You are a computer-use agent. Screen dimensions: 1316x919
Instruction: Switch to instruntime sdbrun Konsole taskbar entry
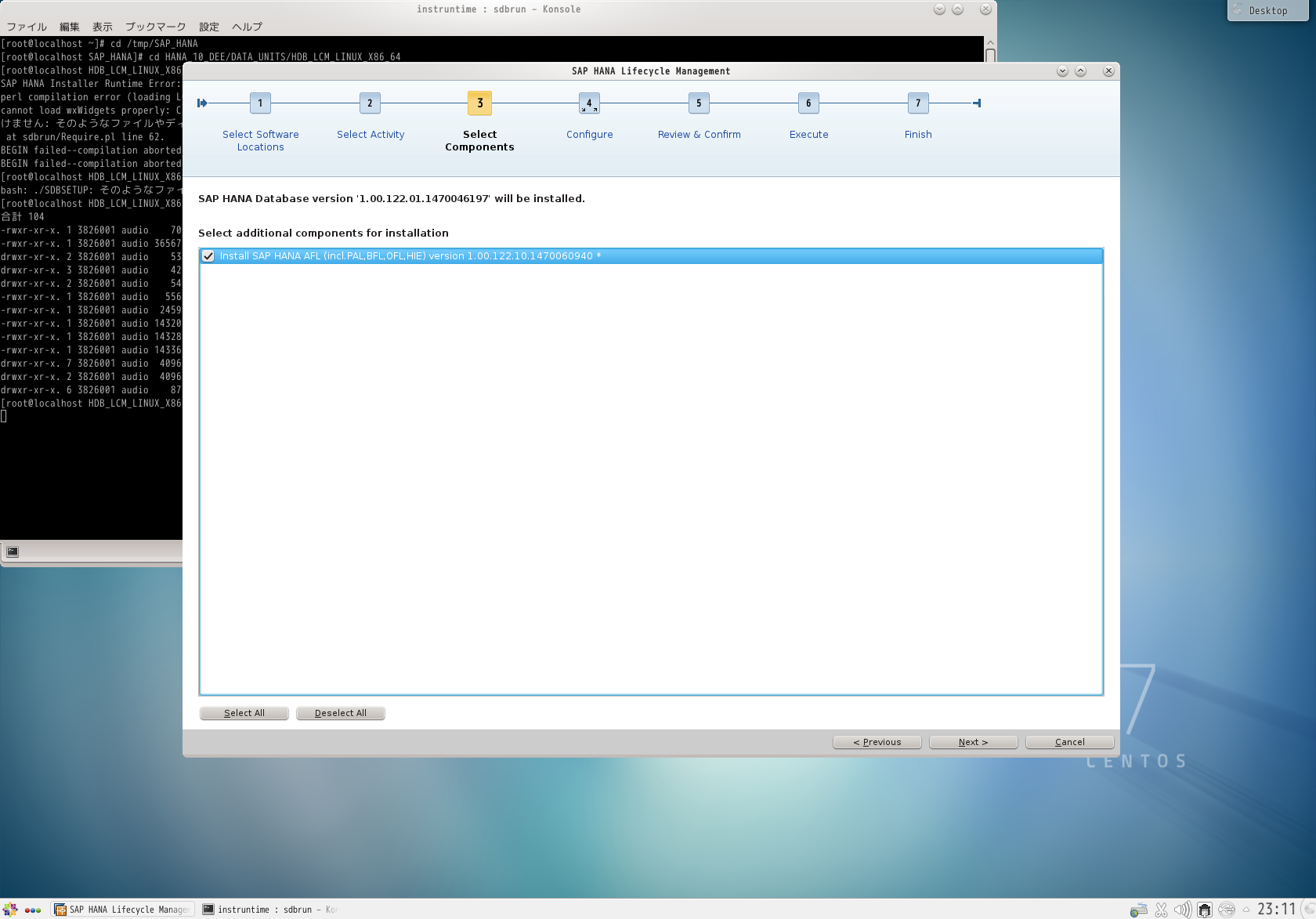(x=269, y=910)
